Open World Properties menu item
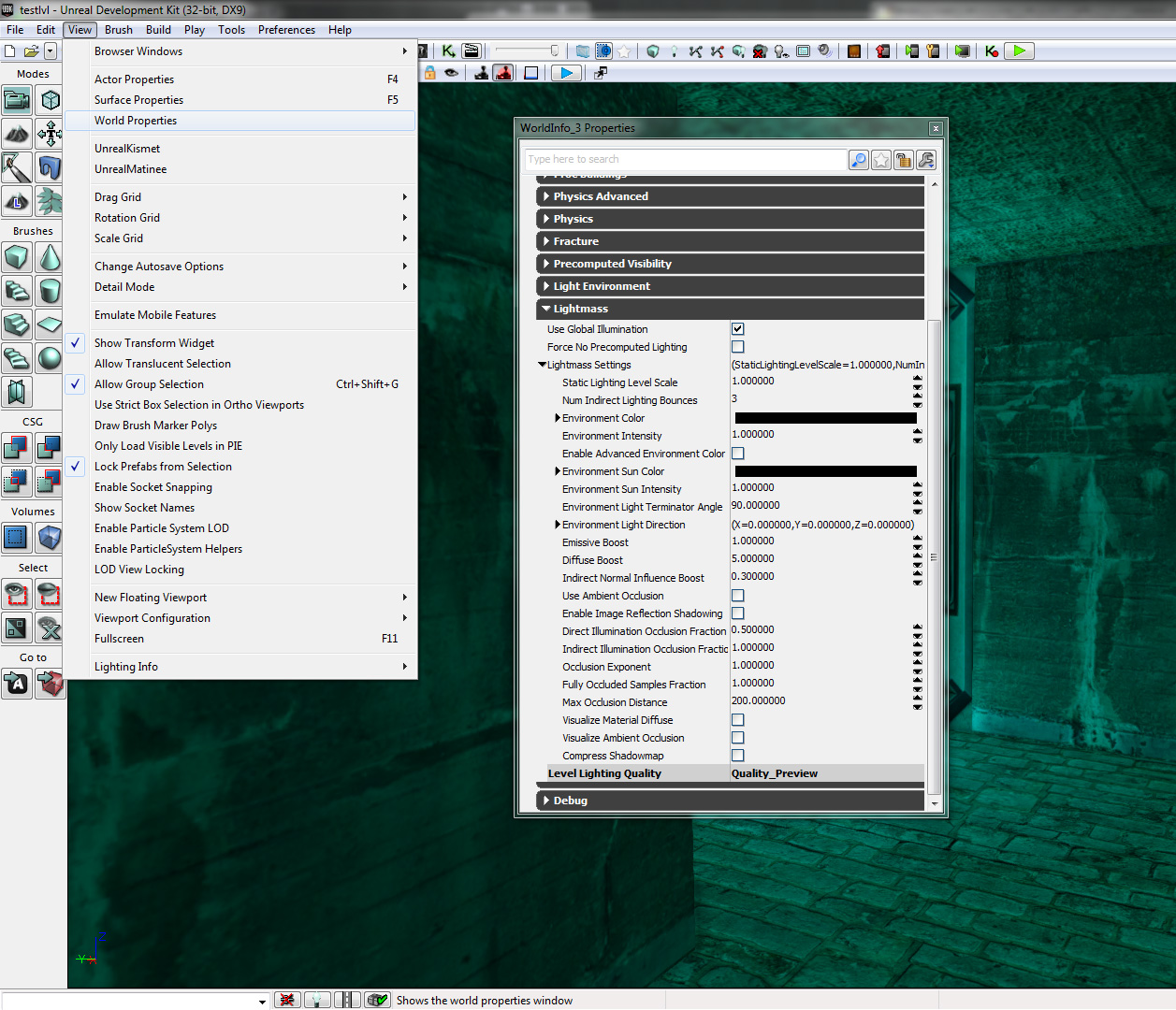 tap(240, 121)
